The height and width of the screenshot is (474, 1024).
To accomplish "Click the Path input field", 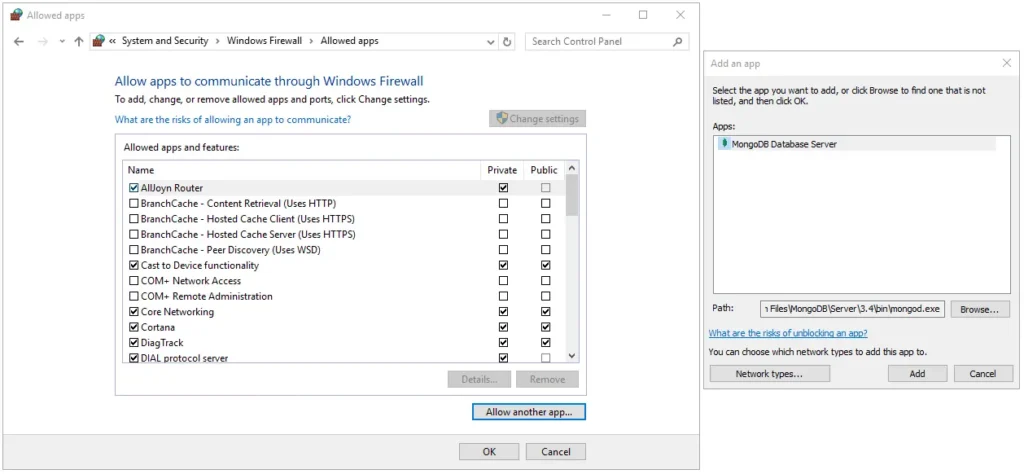I will pyautogui.click(x=852, y=310).
